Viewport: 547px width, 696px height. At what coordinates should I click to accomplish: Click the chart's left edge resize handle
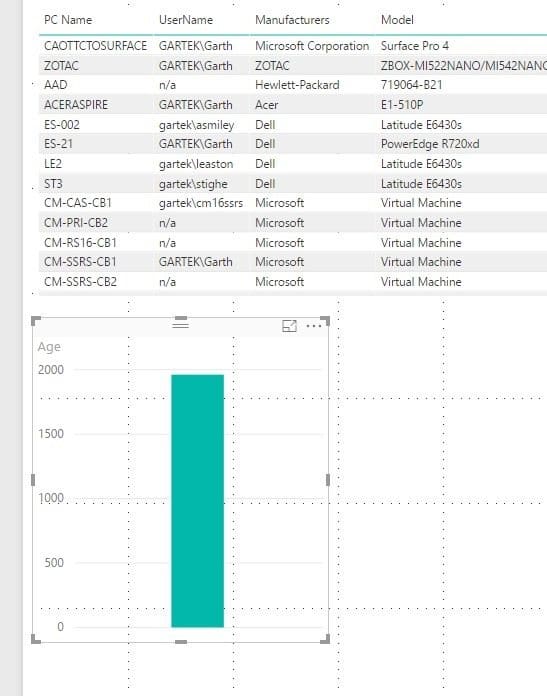click(33, 480)
